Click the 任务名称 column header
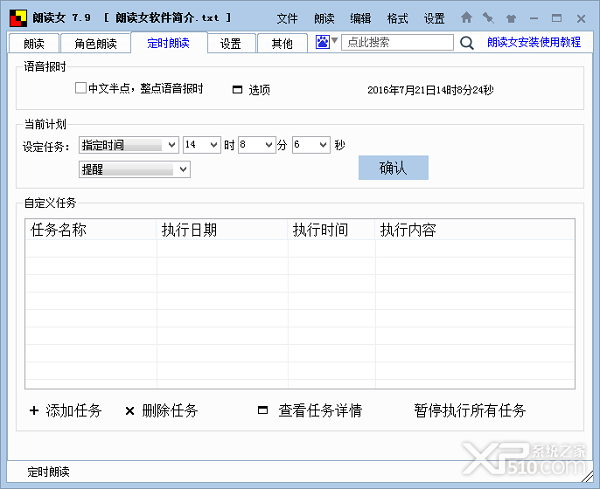The image size is (600, 489). (91, 230)
